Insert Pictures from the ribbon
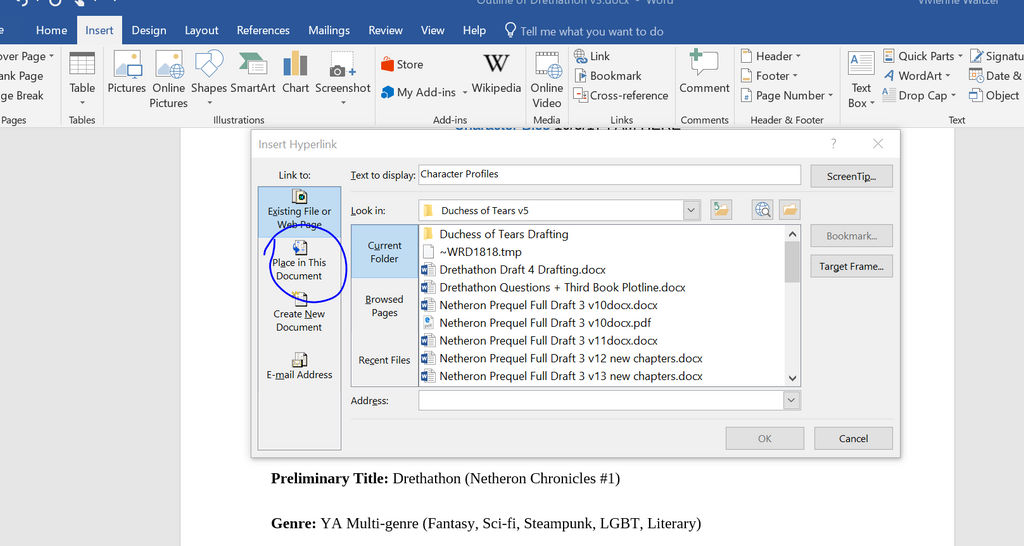This screenshot has width=1024, height=546. pos(127,72)
